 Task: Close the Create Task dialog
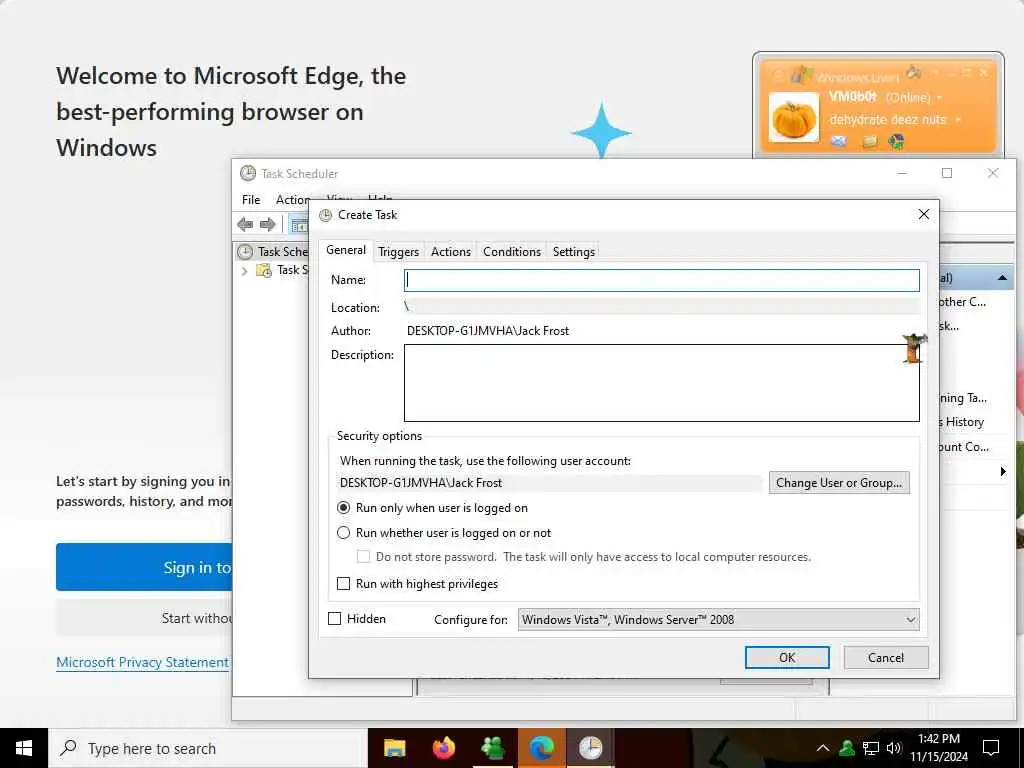923,214
